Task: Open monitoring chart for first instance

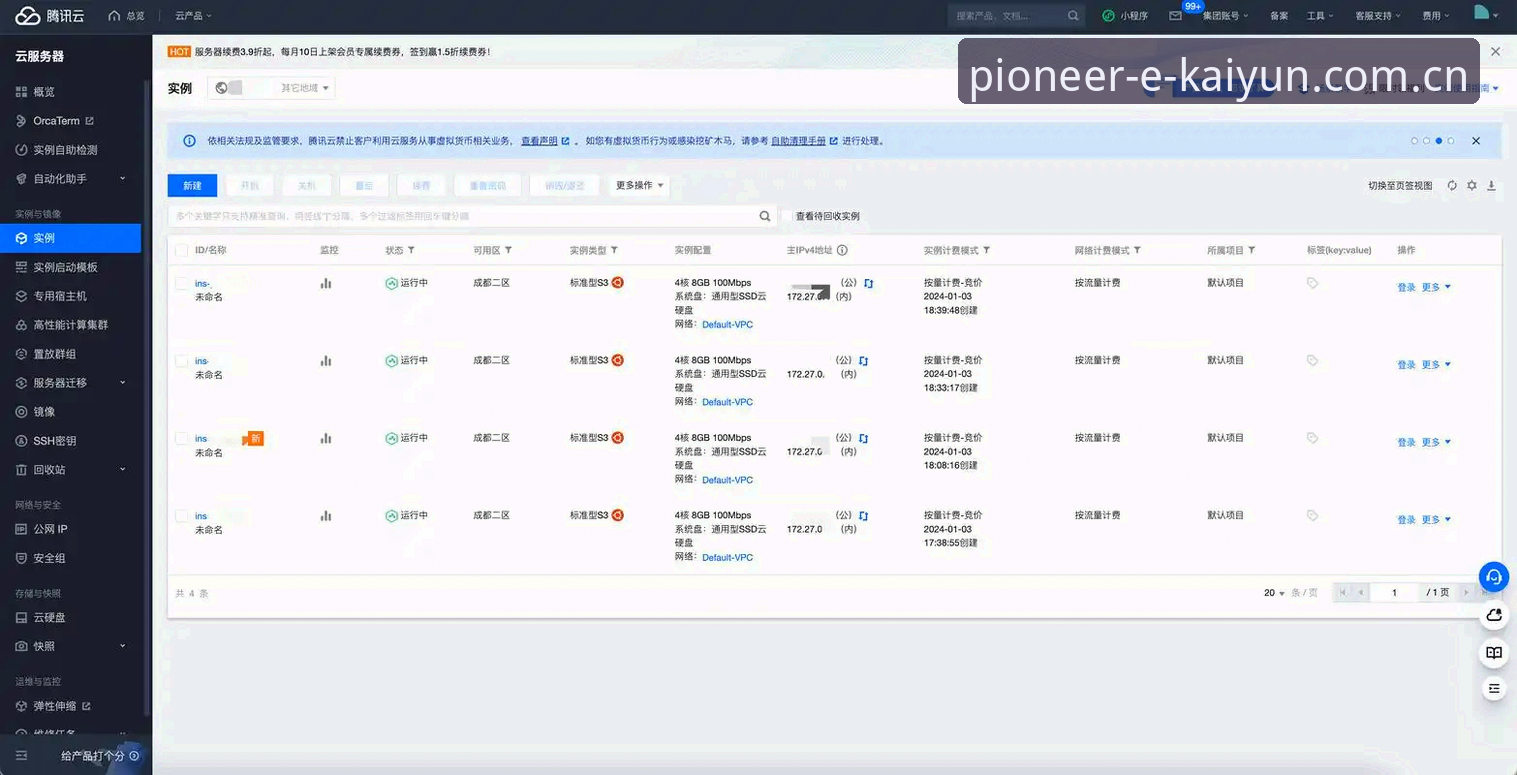Action: (x=325, y=284)
